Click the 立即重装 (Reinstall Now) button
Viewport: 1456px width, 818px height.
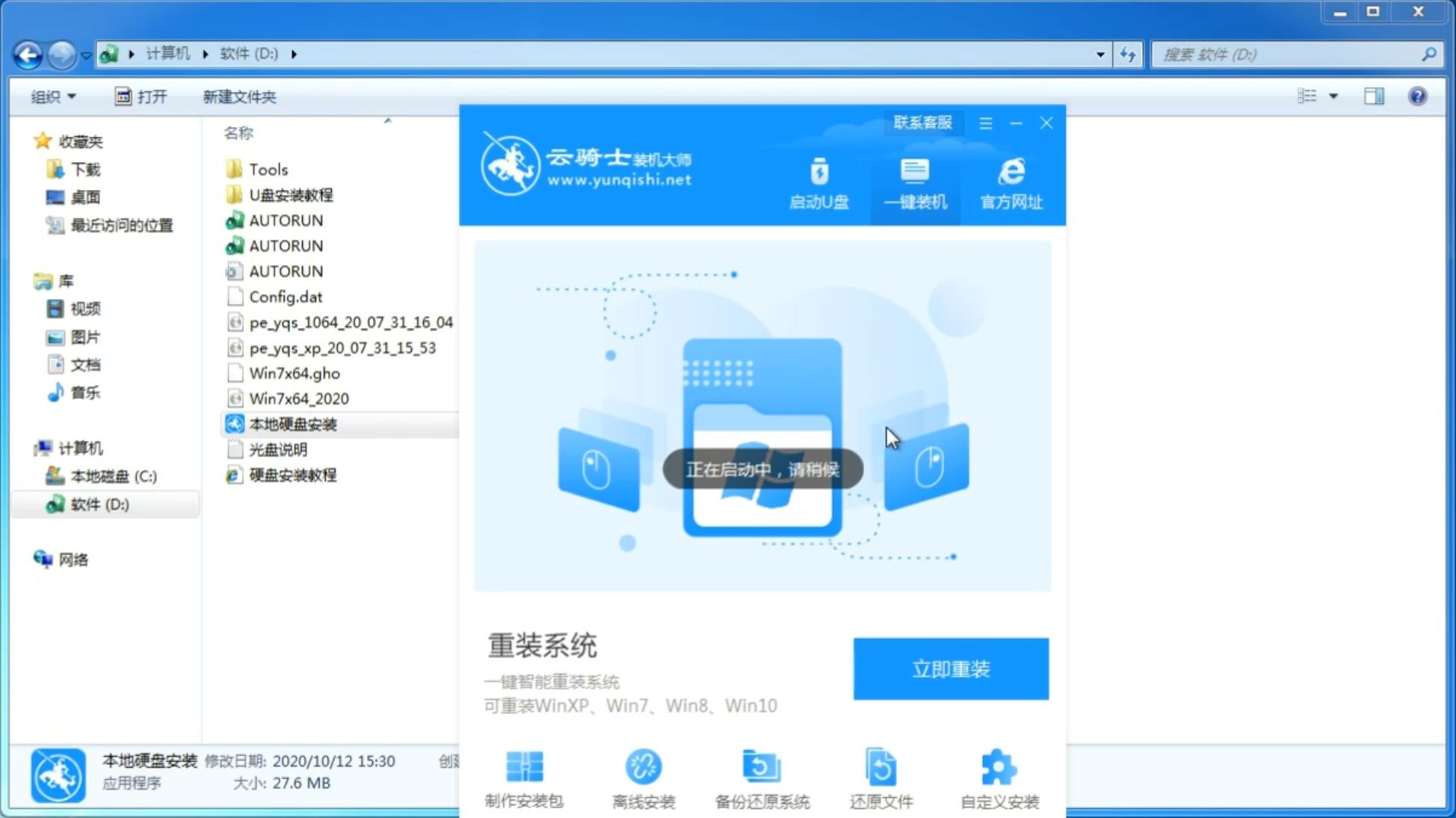(951, 668)
